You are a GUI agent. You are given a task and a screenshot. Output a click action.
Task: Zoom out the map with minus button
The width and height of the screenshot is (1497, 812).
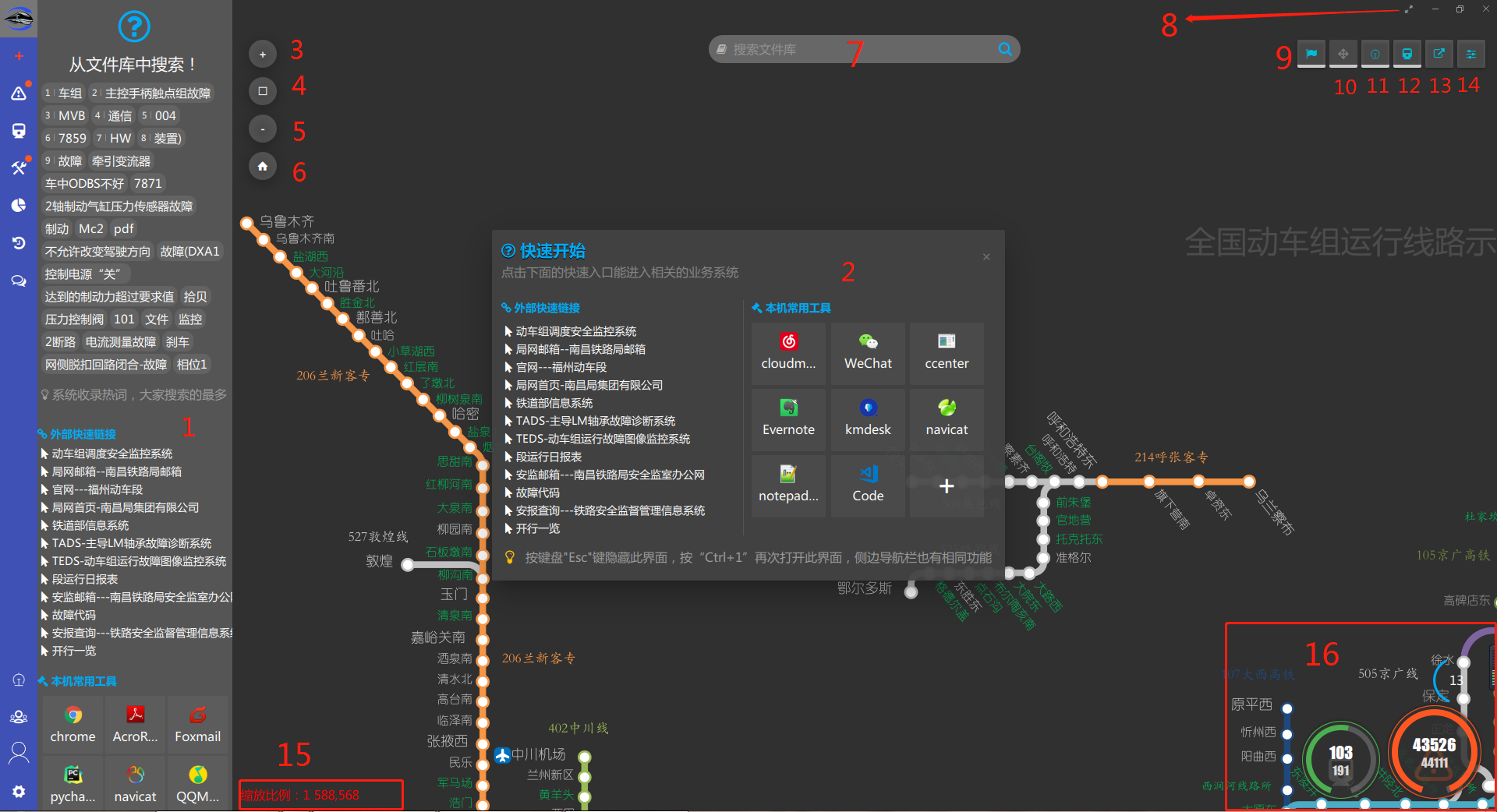pyautogui.click(x=263, y=129)
